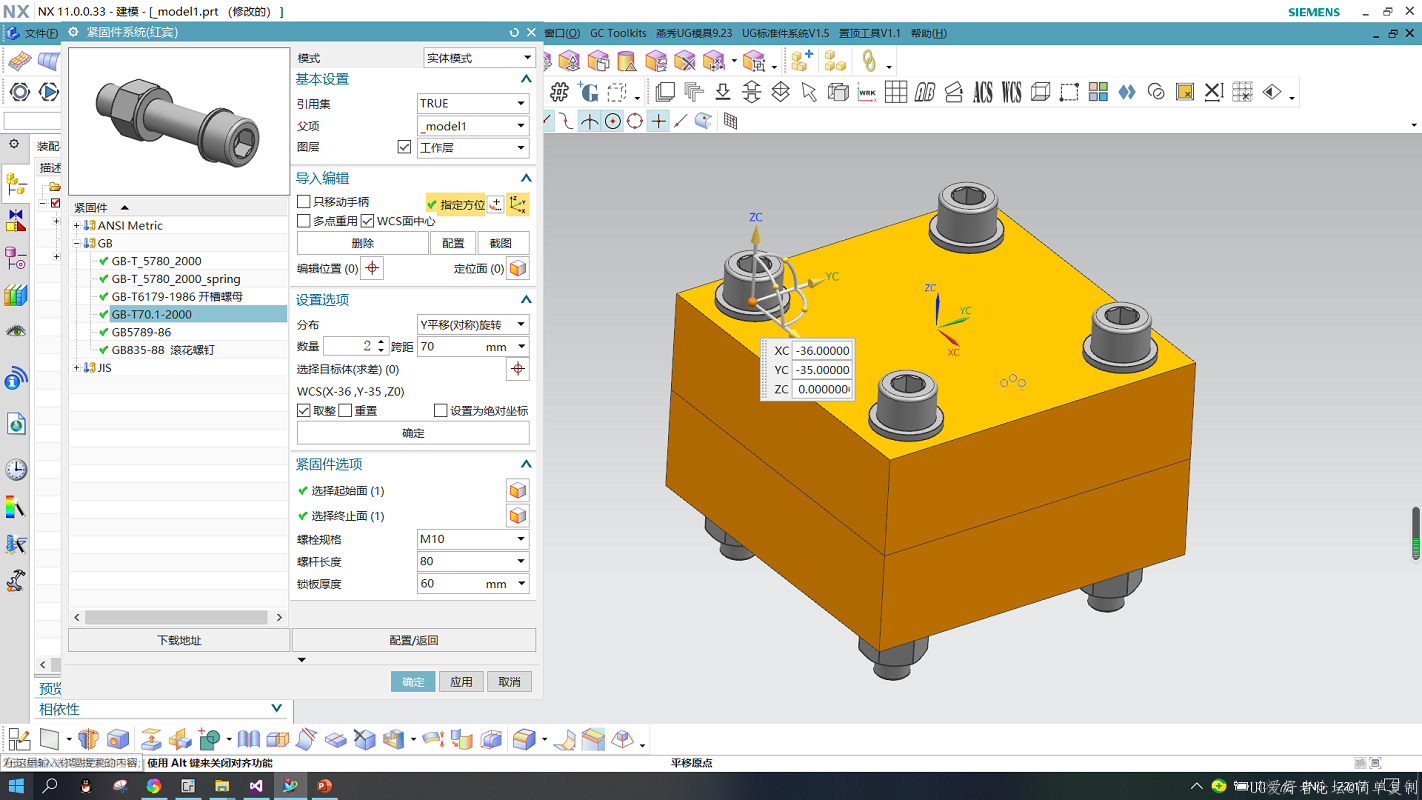
Task: Open Windows search magnifier on taskbar
Action: [51, 786]
